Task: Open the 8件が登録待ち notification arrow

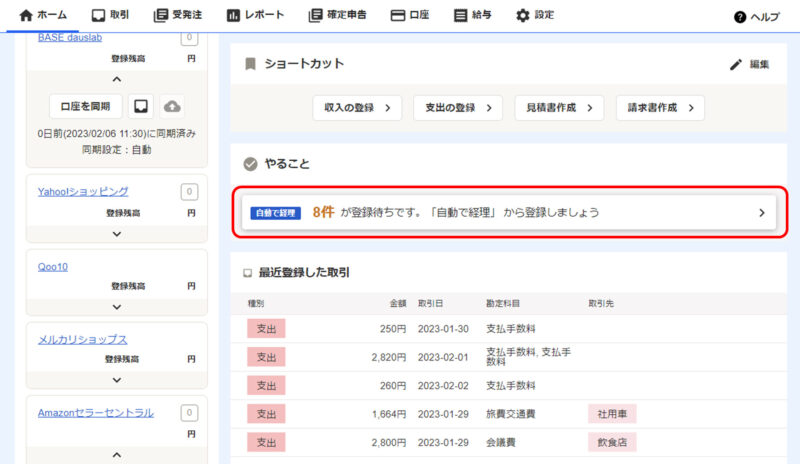Action: [x=762, y=213]
